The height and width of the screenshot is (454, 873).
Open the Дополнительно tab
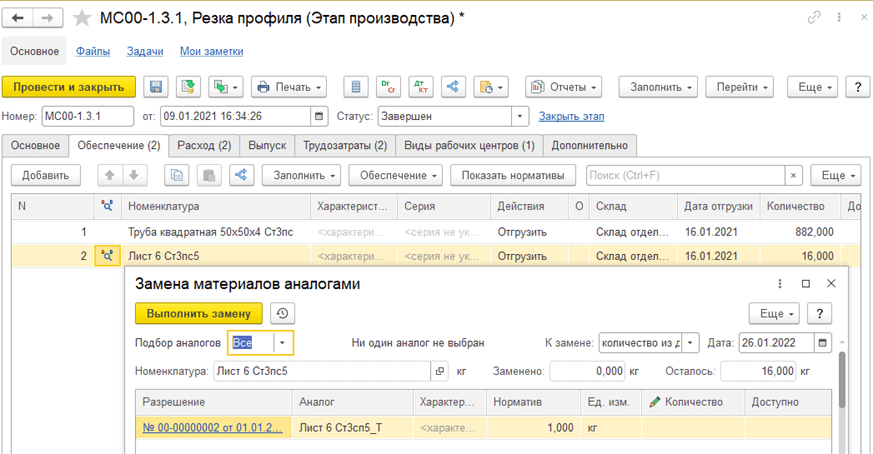590,145
